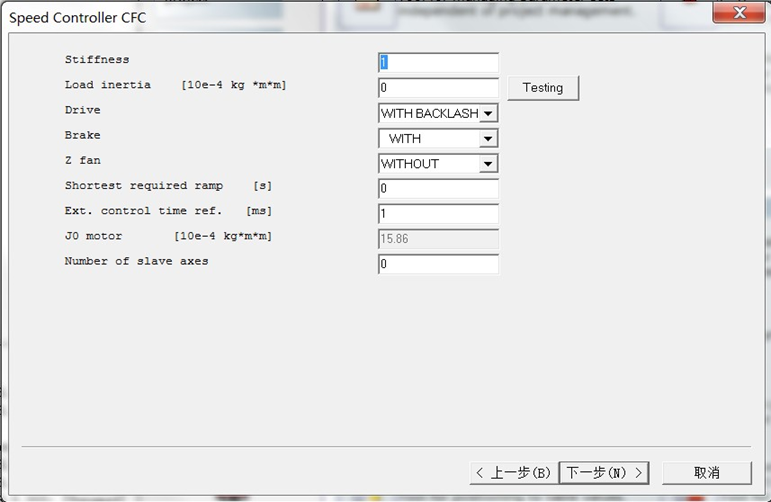The width and height of the screenshot is (771, 502).
Task: Focus the Number of slave axes field
Action: (438, 264)
